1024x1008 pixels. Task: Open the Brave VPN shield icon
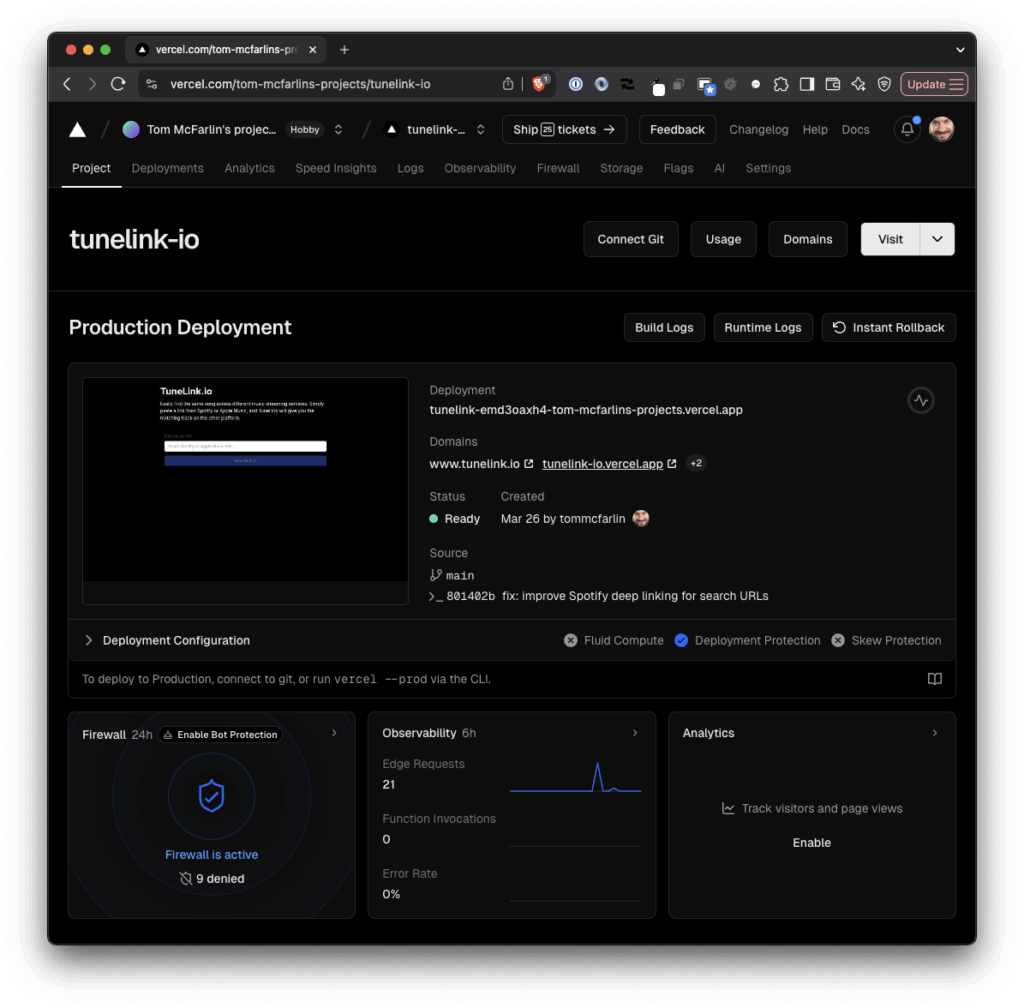884,84
